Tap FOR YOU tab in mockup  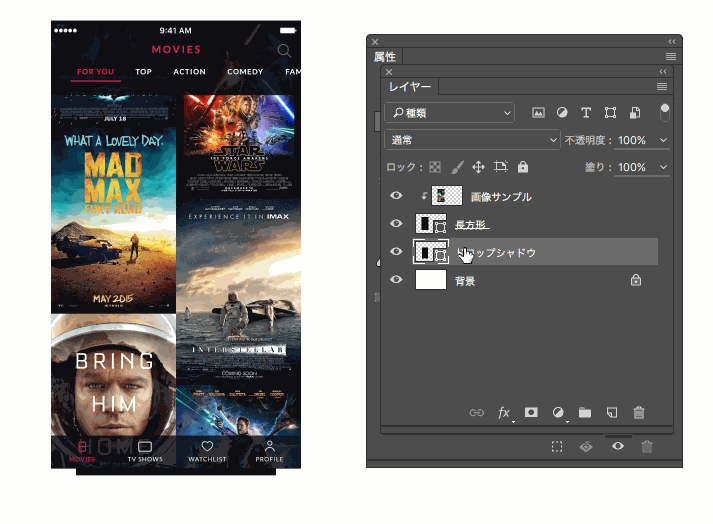(95, 72)
